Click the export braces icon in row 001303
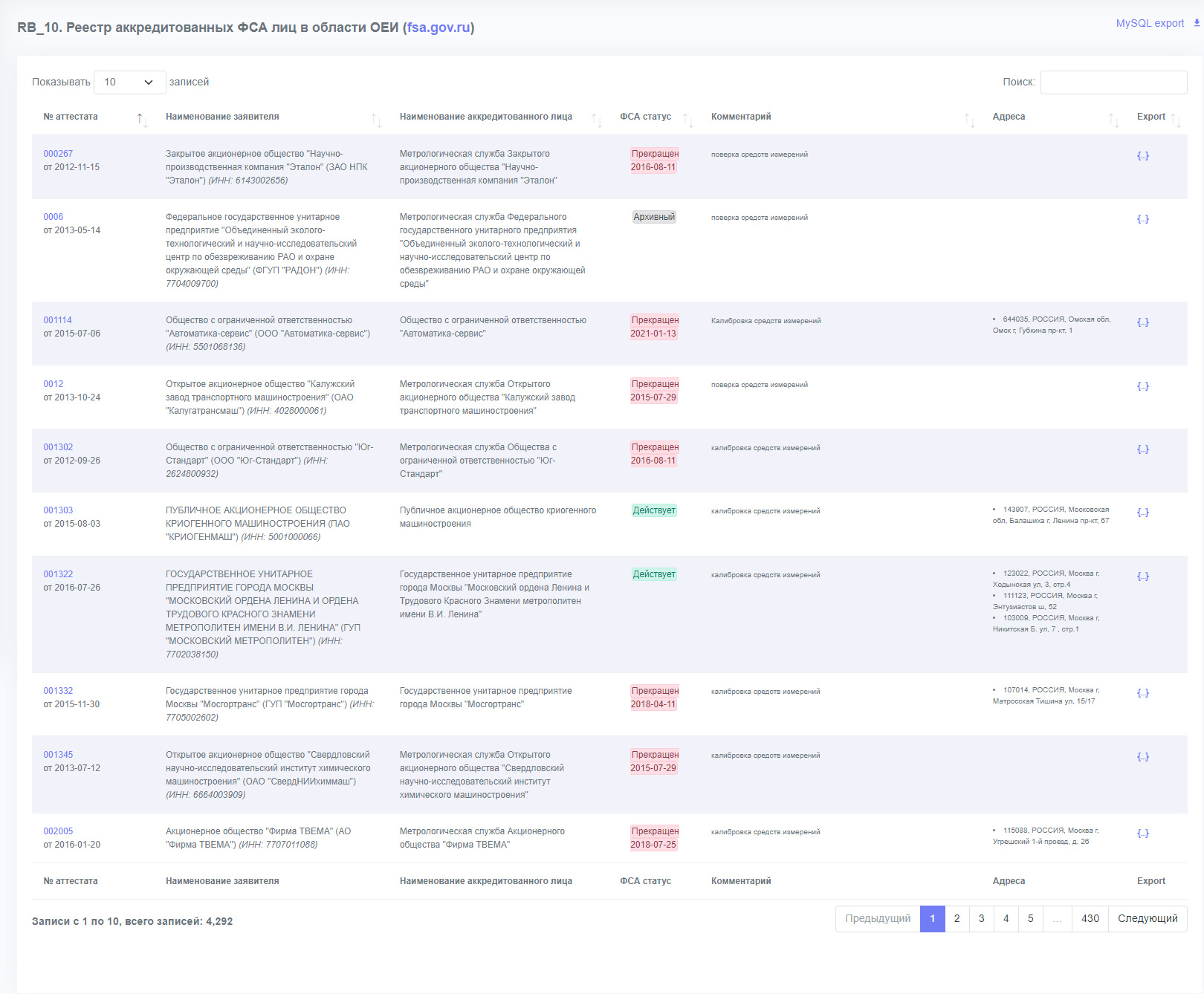 pos(1143,512)
